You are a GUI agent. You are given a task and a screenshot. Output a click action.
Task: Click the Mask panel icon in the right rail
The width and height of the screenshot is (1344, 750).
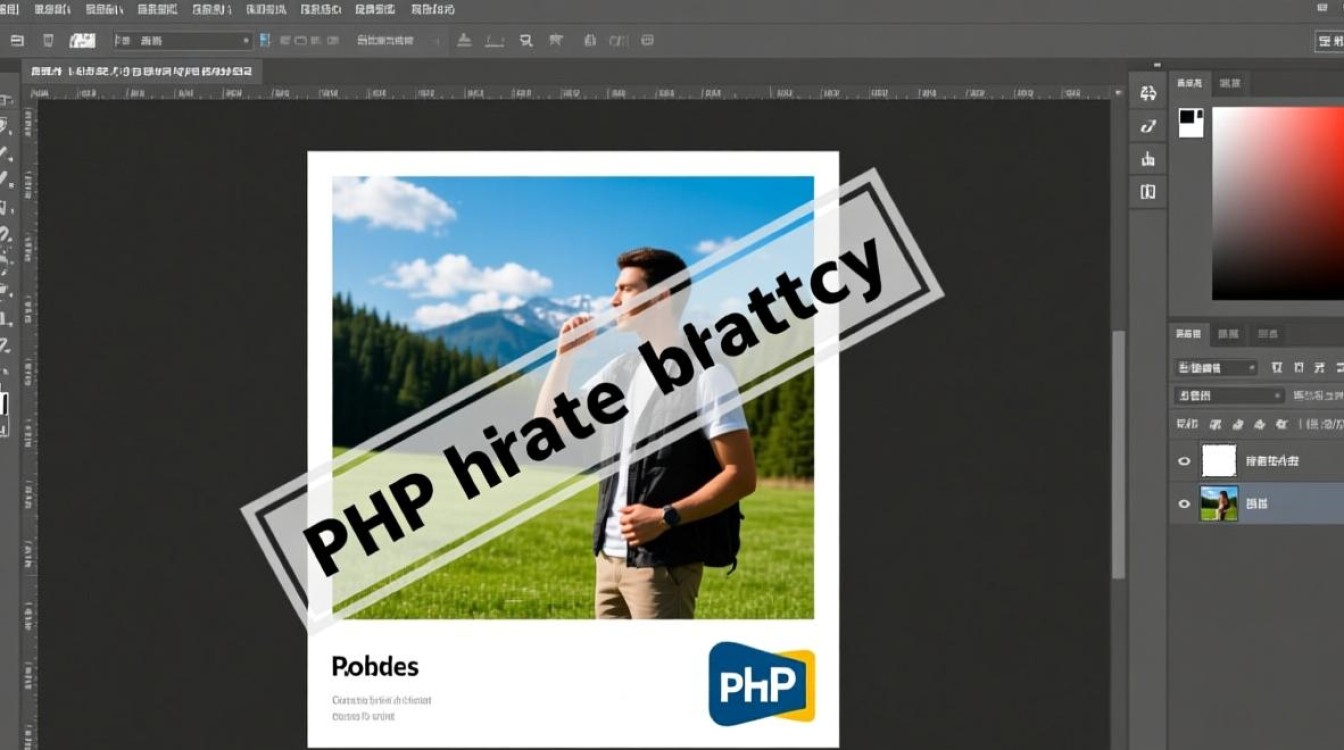click(1146, 192)
